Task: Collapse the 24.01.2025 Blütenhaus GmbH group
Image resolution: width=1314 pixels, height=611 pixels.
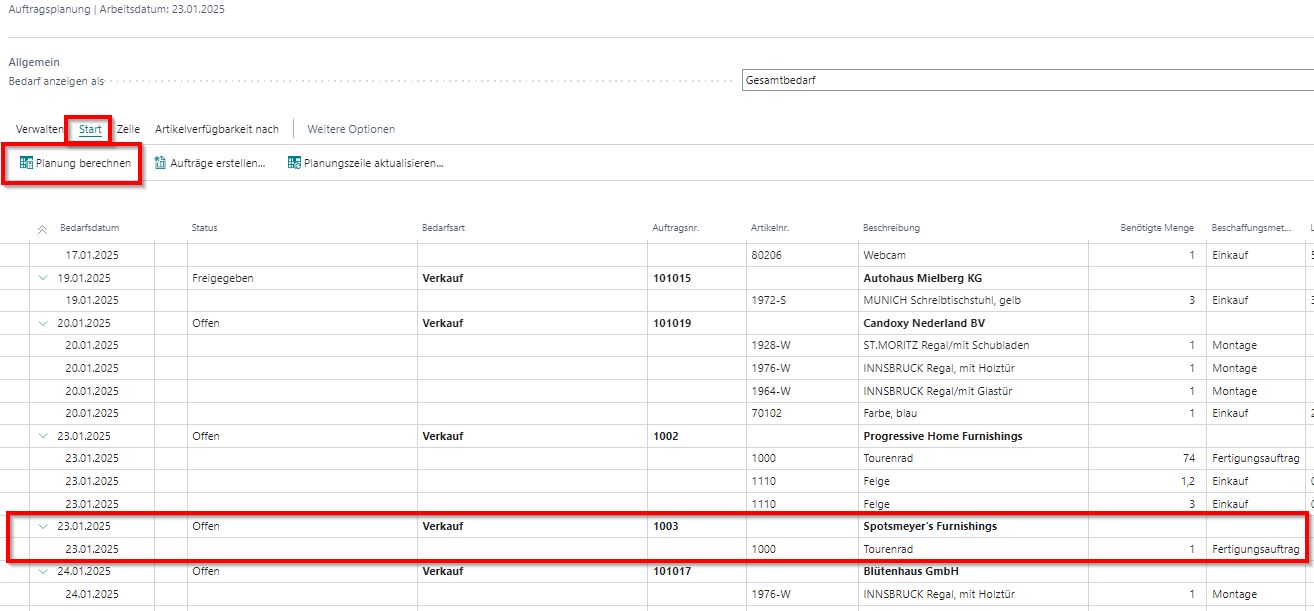Action: [x=42, y=571]
